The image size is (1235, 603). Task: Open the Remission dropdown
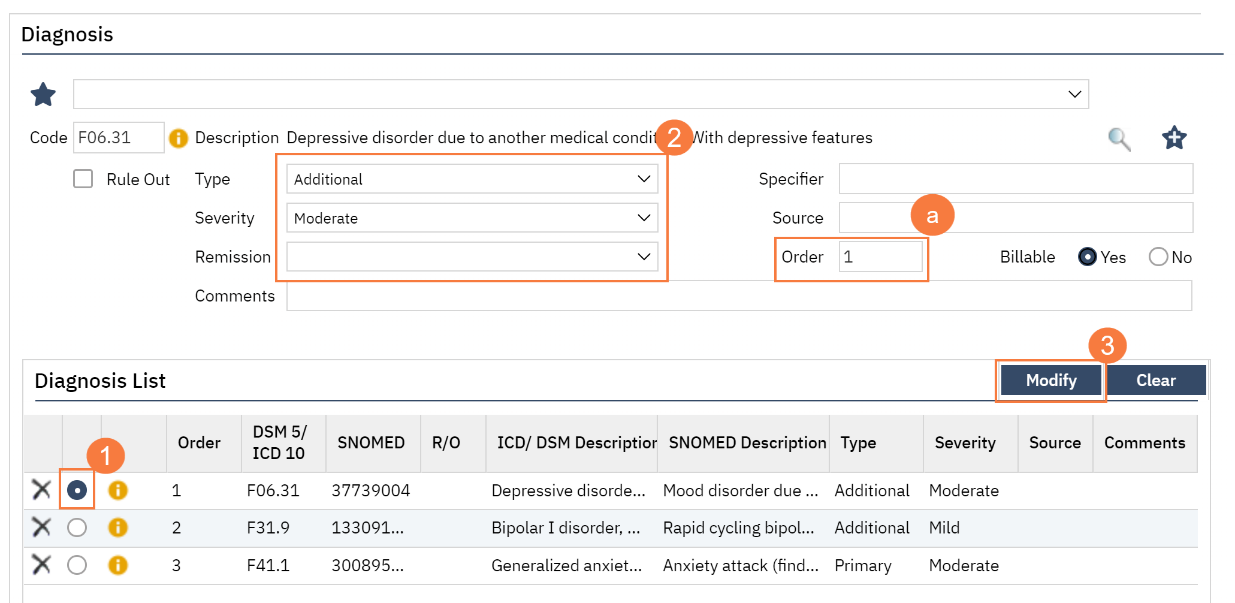472,257
